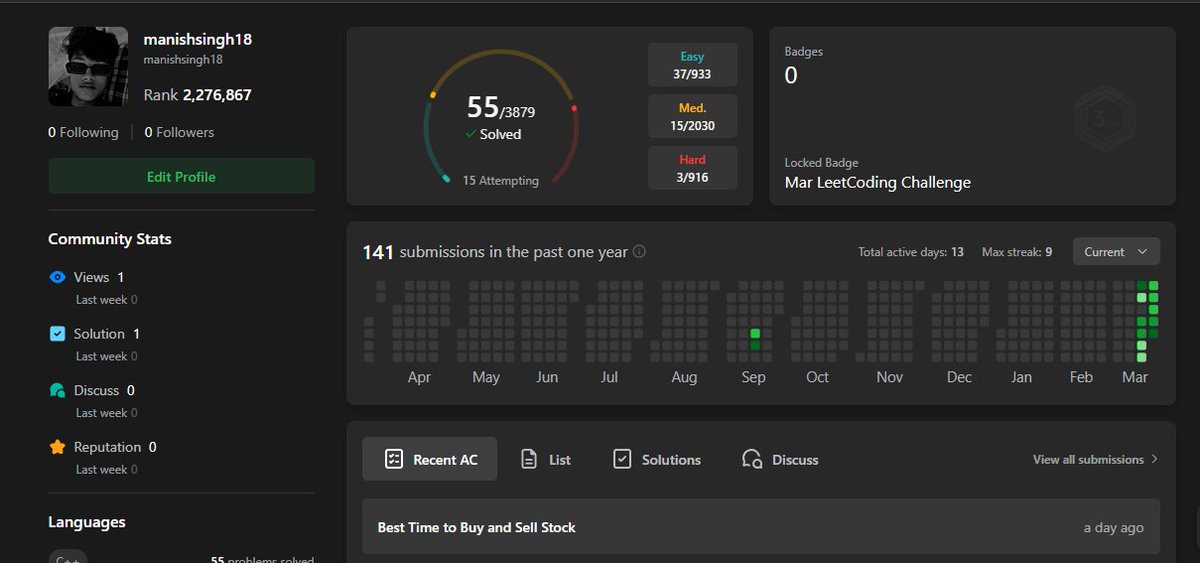1200x563 pixels.
Task: Click the Mar LeetCoding Challenge badge name
Action: click(877, 182)
